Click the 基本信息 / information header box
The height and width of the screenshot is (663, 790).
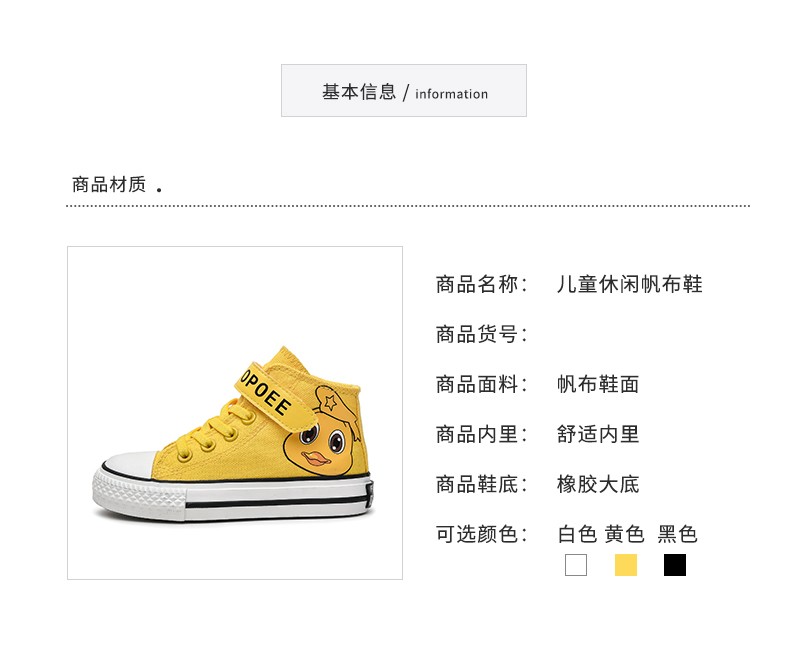coord(404,91)
